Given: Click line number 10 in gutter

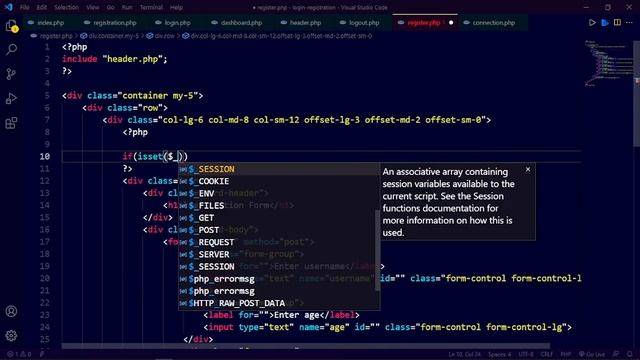Looking at the screenshot, I should click(x=45, y=156).
